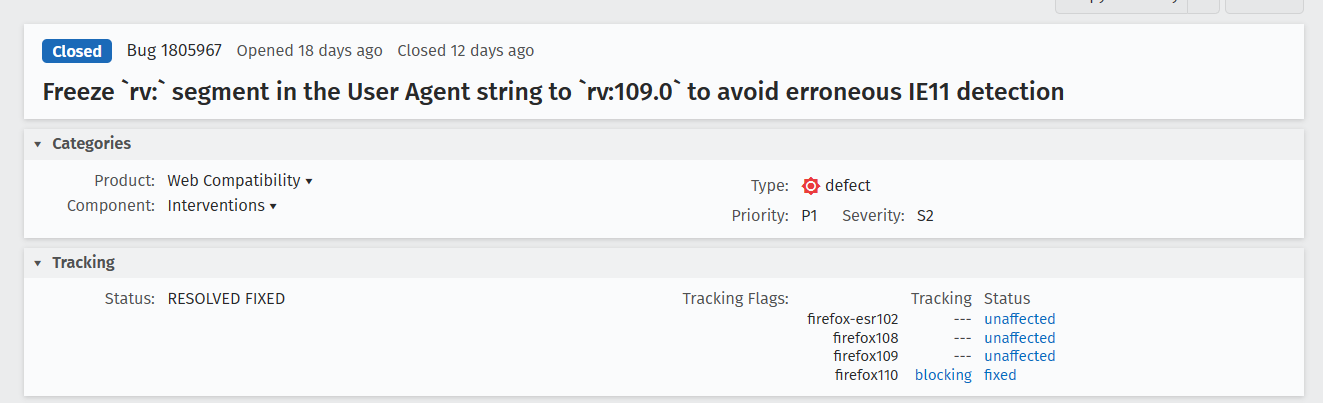The height and width of the screenshot is (403, 1323).
Task: Open the firefox110 blocking tracking link
Action: click(x=943, y=375)
